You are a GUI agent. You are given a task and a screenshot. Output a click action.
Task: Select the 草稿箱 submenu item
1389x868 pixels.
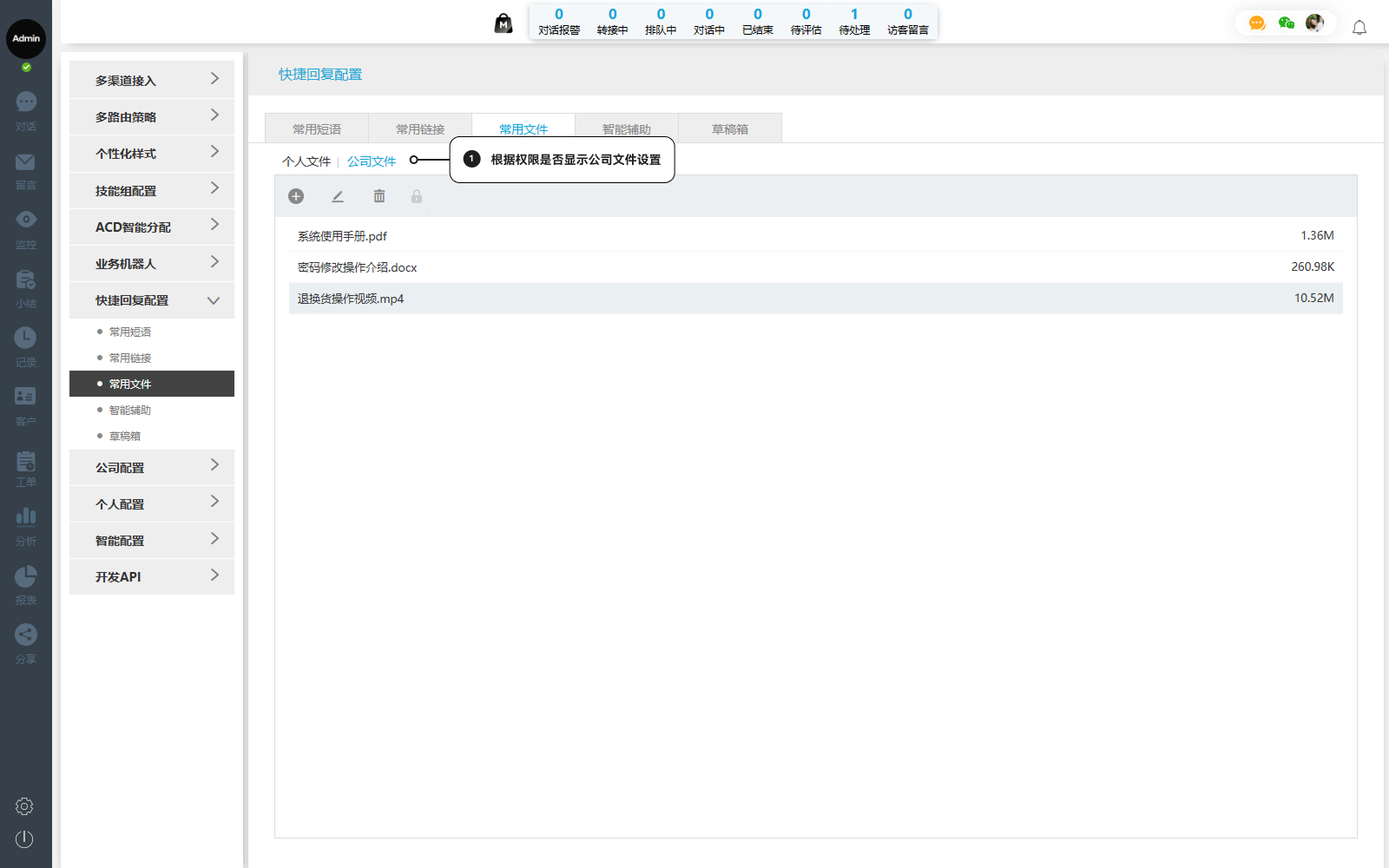(x=125, y=436)
